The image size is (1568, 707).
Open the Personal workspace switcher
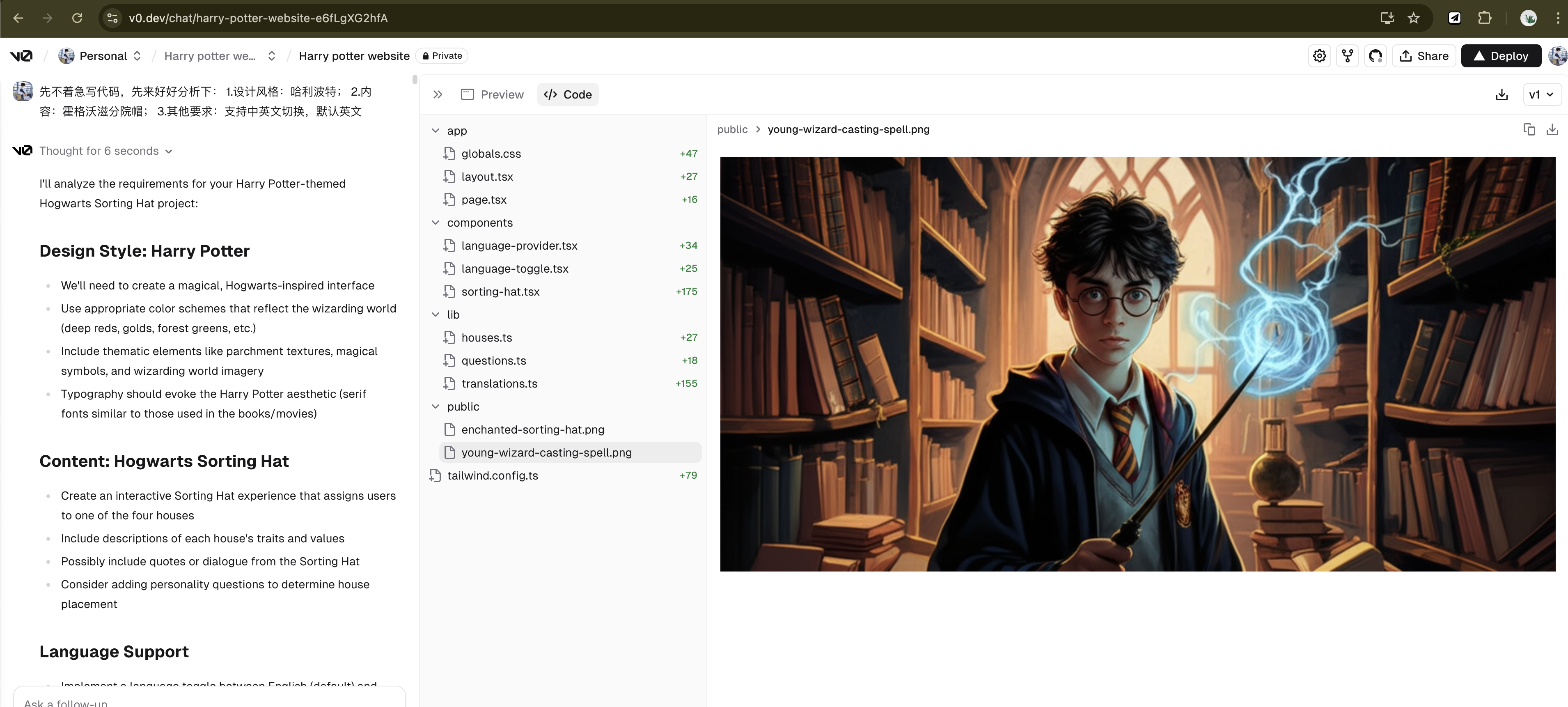coord(101,56)
